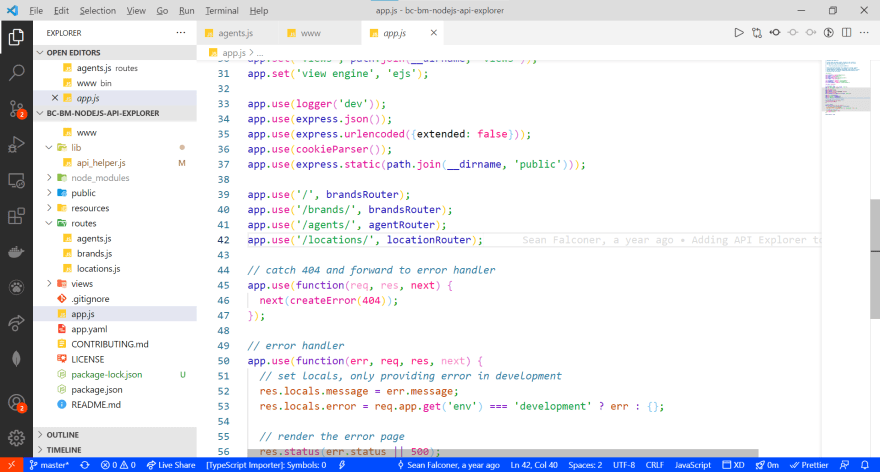
Task: Open the Manage settings gear
Action: (x=16, y=438)
